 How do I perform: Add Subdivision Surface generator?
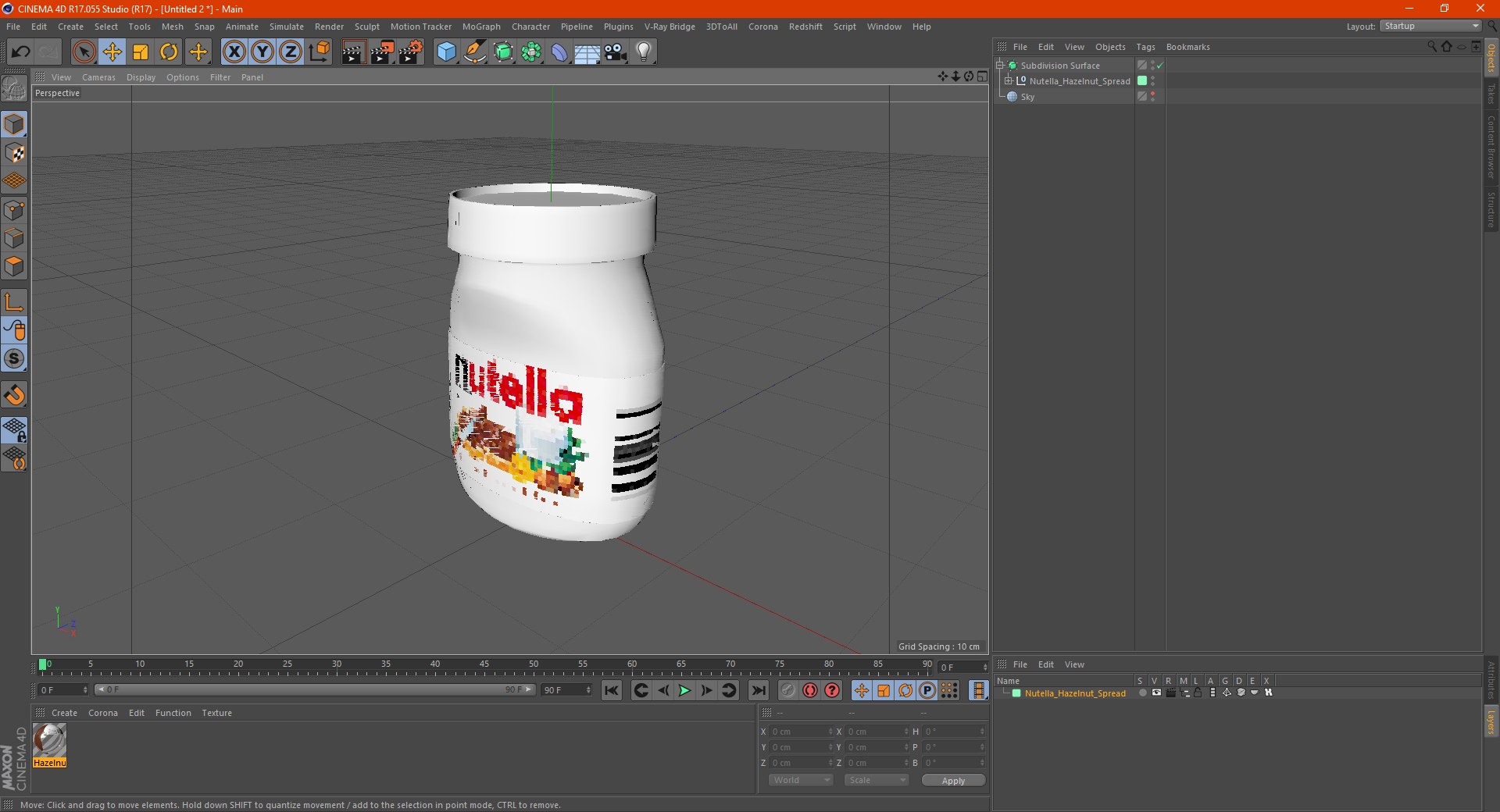(x=503, y=52)
